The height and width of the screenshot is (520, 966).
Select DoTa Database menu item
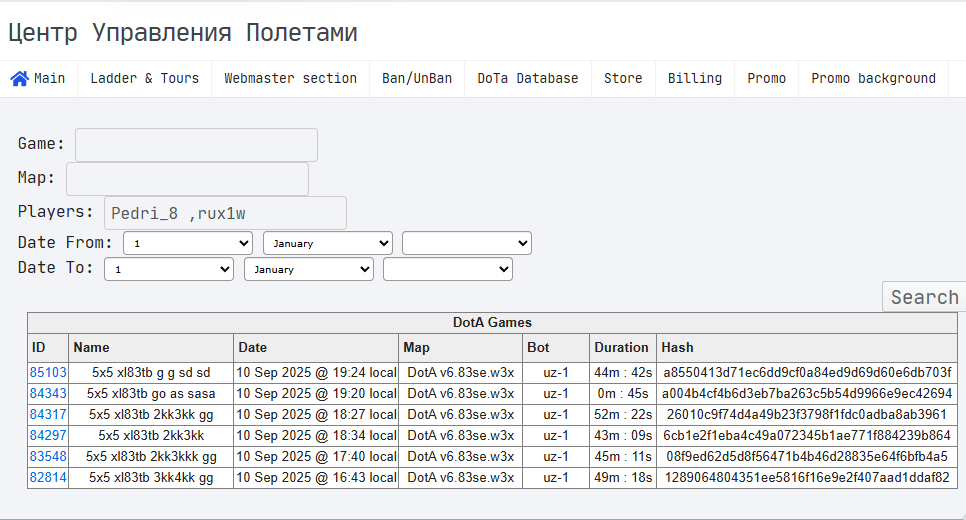528,79
